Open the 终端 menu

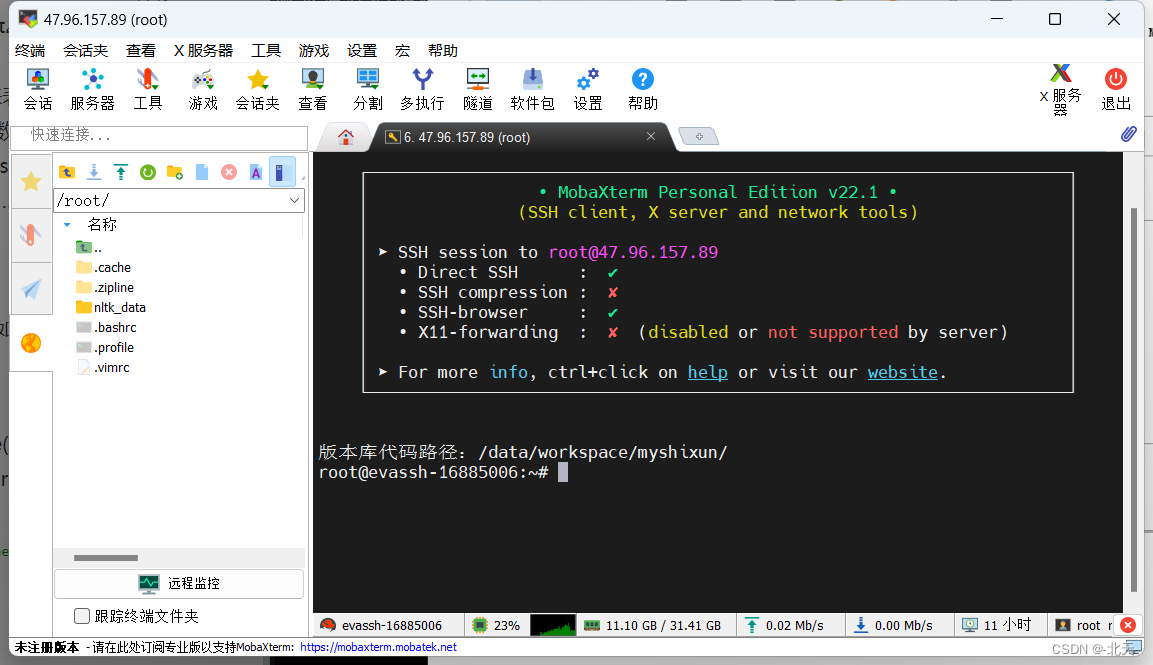tap(30, 50)
